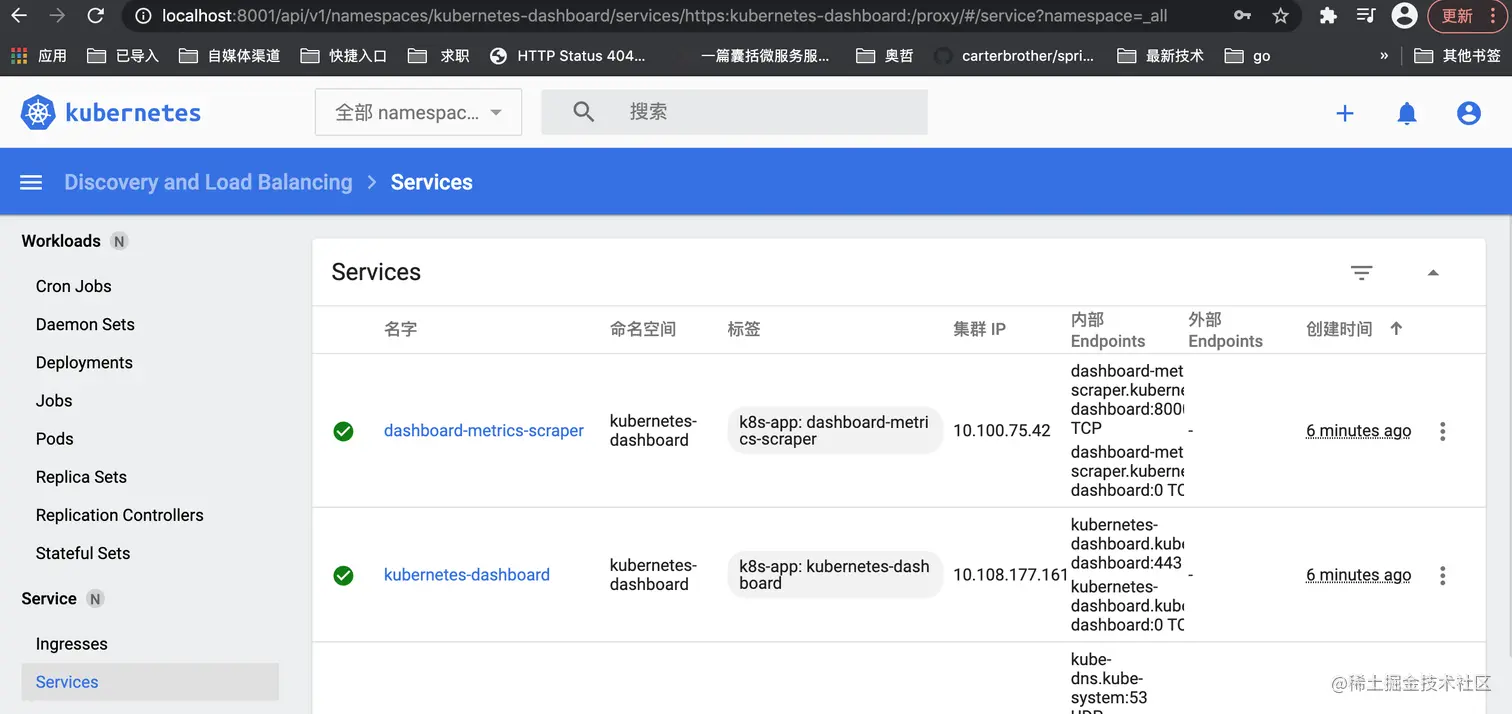
Task: Open the 最新技术 bookmark folder
Action: click(x=1160, y=56)
